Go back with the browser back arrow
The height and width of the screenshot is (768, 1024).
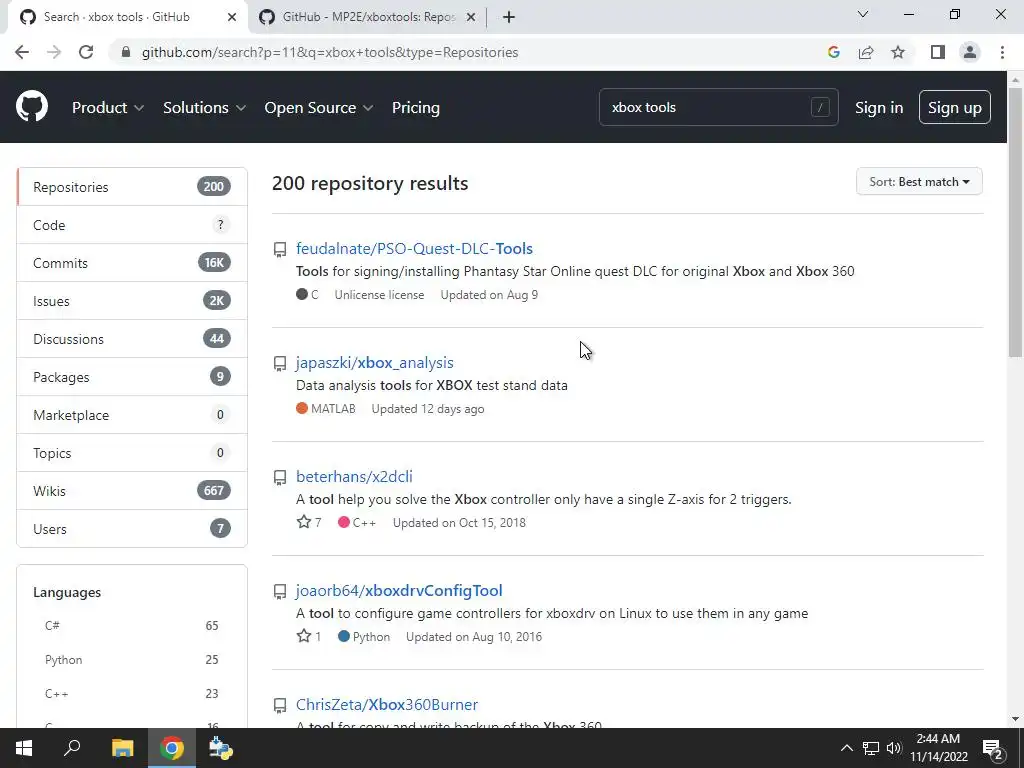(22, 52)
